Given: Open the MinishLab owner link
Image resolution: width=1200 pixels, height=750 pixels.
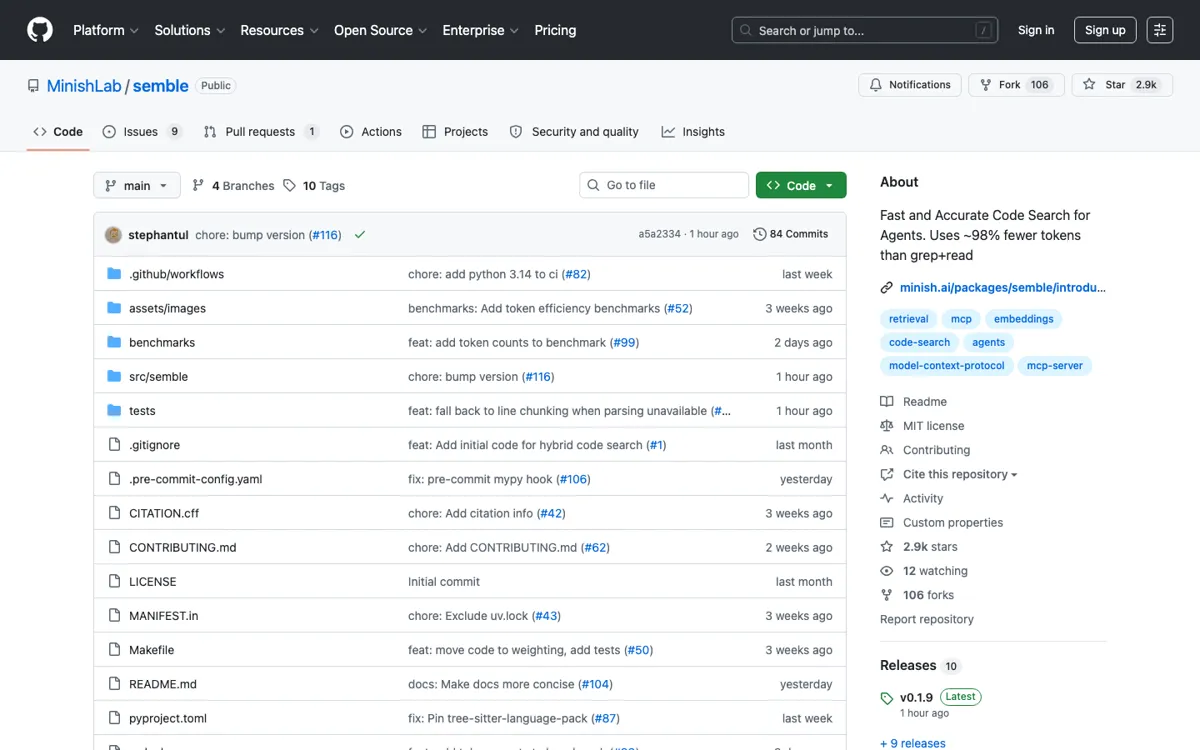Looking at the screenshot, I should [84, 86].
